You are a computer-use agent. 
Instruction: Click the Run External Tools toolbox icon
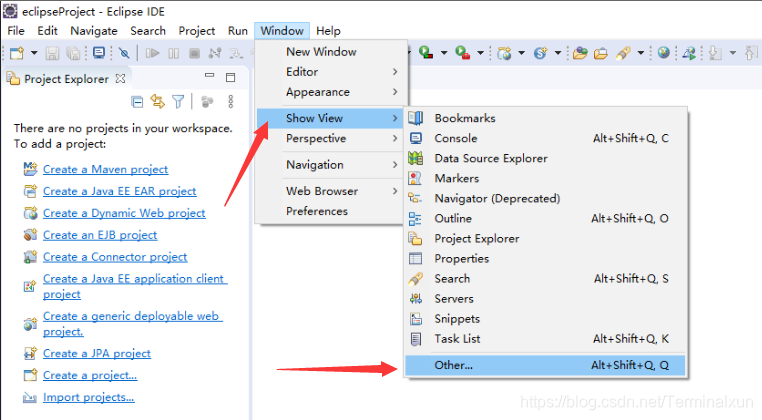point(463,52)
